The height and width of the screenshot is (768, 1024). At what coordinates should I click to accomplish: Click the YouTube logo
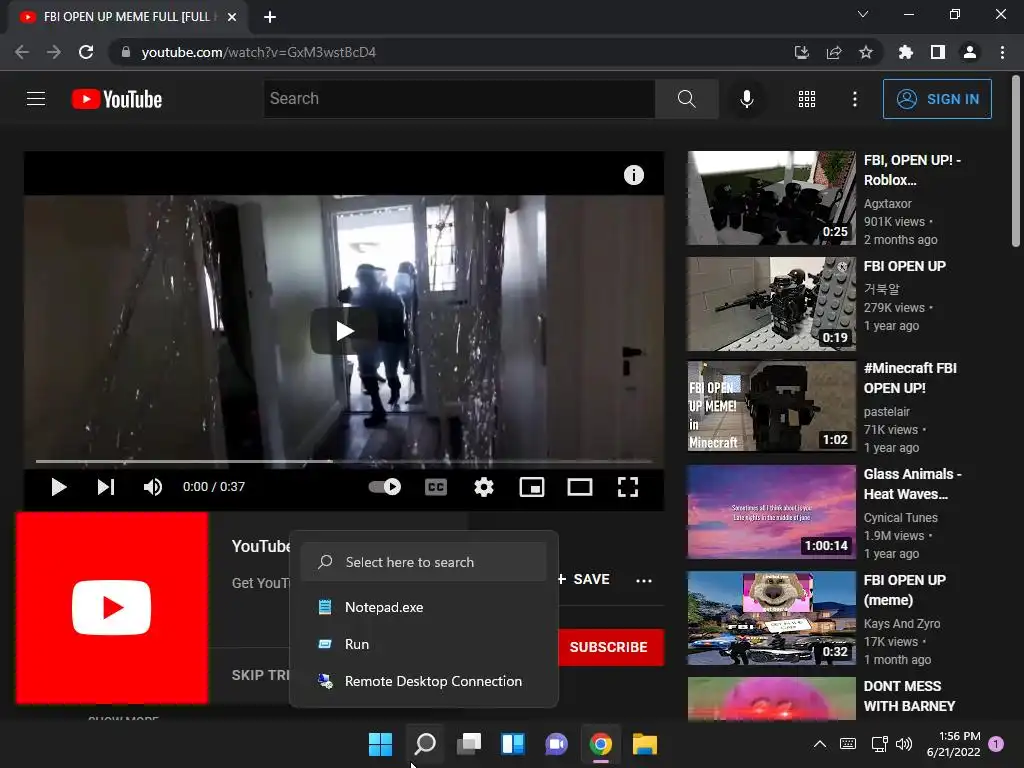tap(117, 99)
